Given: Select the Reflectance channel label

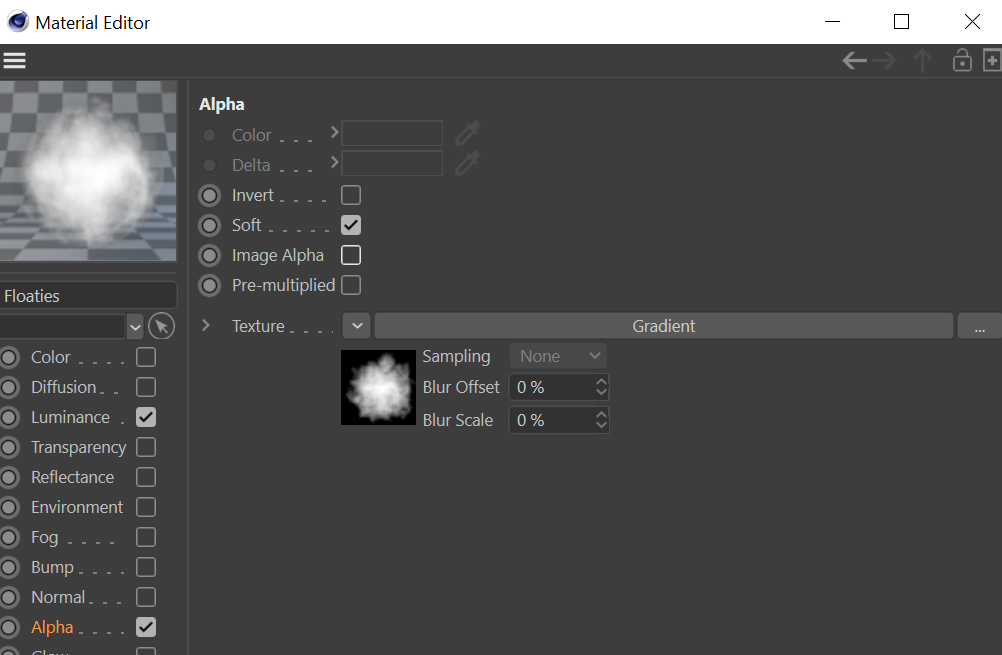Looking at the screenshot, I should click(x=72, y=477).
